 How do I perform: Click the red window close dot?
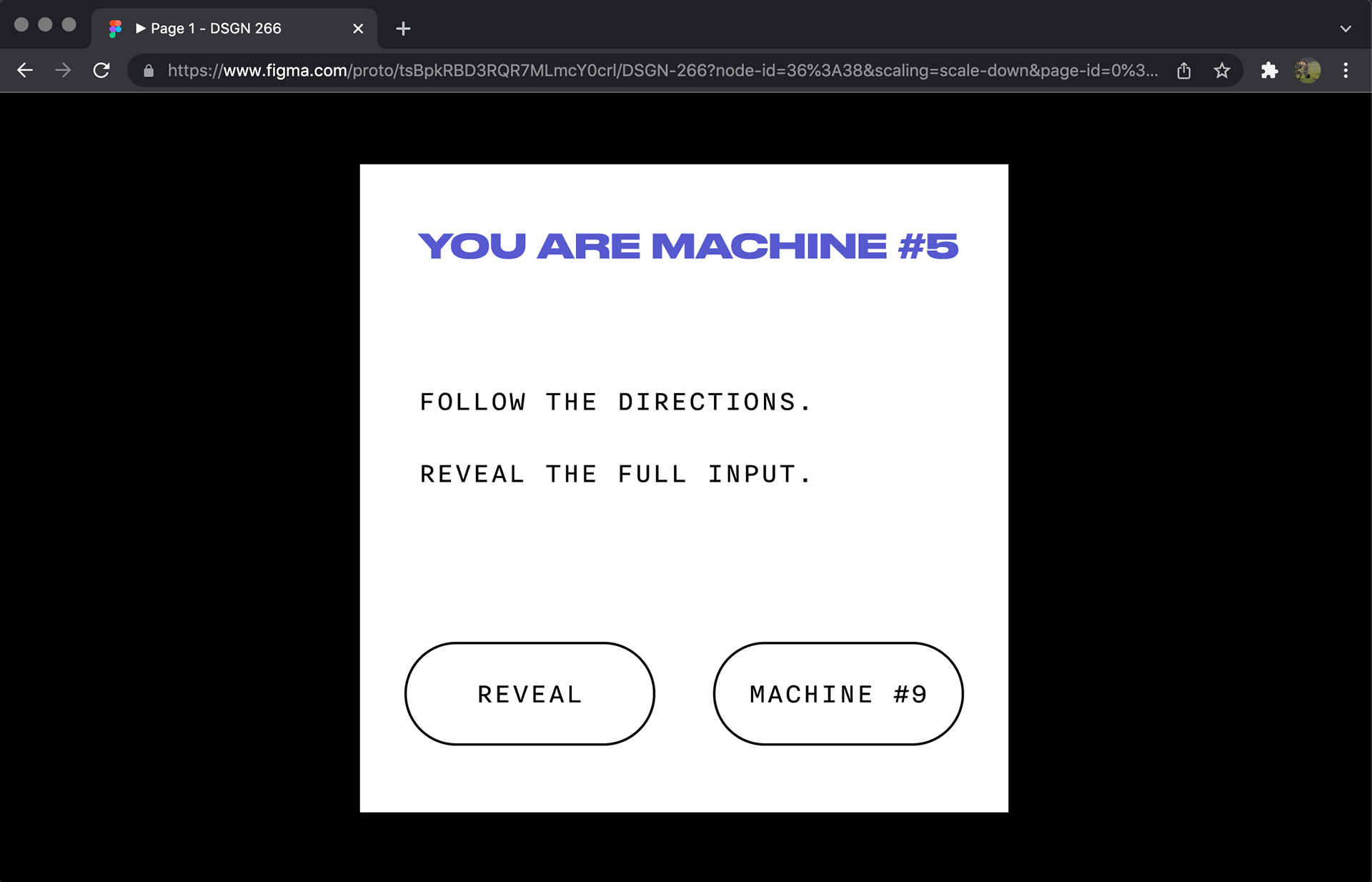(21, 24)
